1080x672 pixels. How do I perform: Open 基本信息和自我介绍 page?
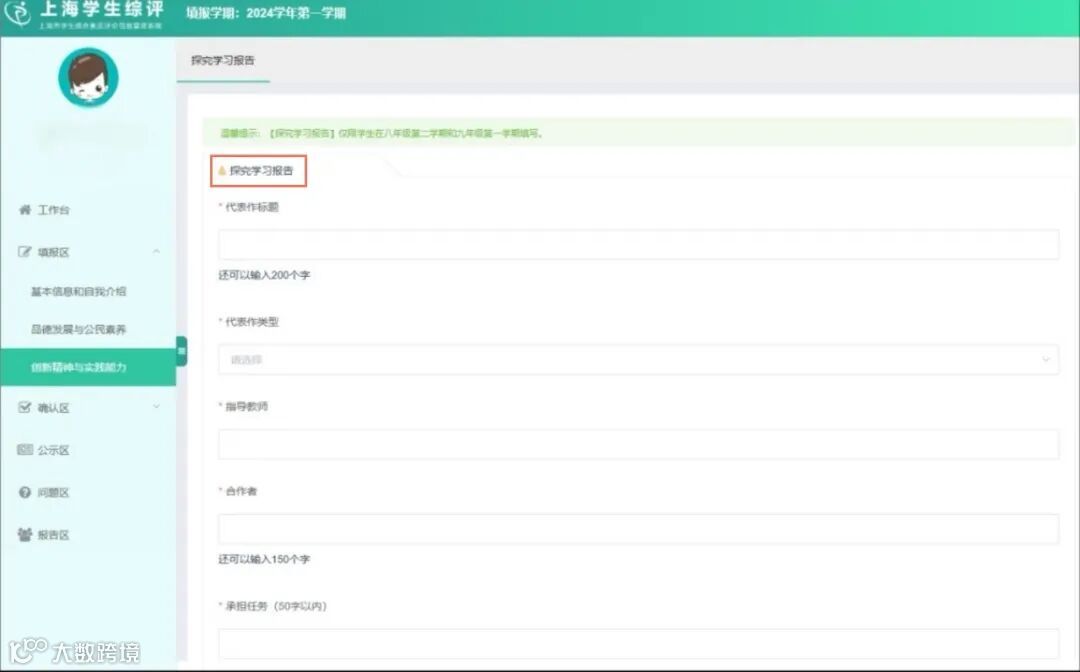pyautogui.click(x=79, y=291)
